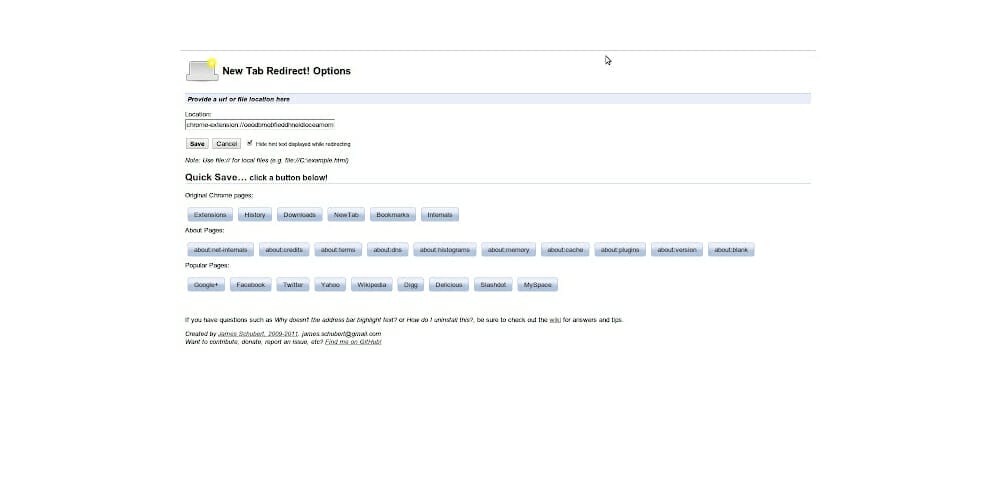
Task: Set redirect to Delicious
Action: pyautogui.click(x=449, y=285)
